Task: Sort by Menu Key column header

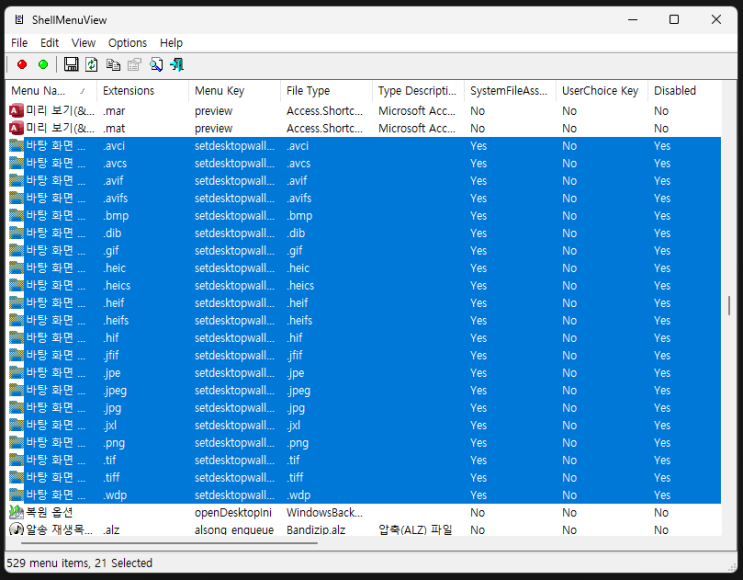Action: (x=234, y=91)
